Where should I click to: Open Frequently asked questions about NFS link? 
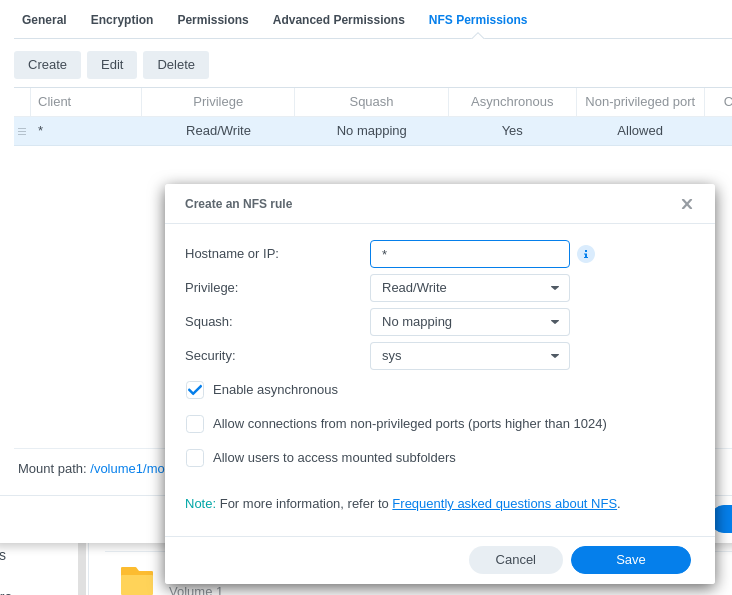point(504,504)
